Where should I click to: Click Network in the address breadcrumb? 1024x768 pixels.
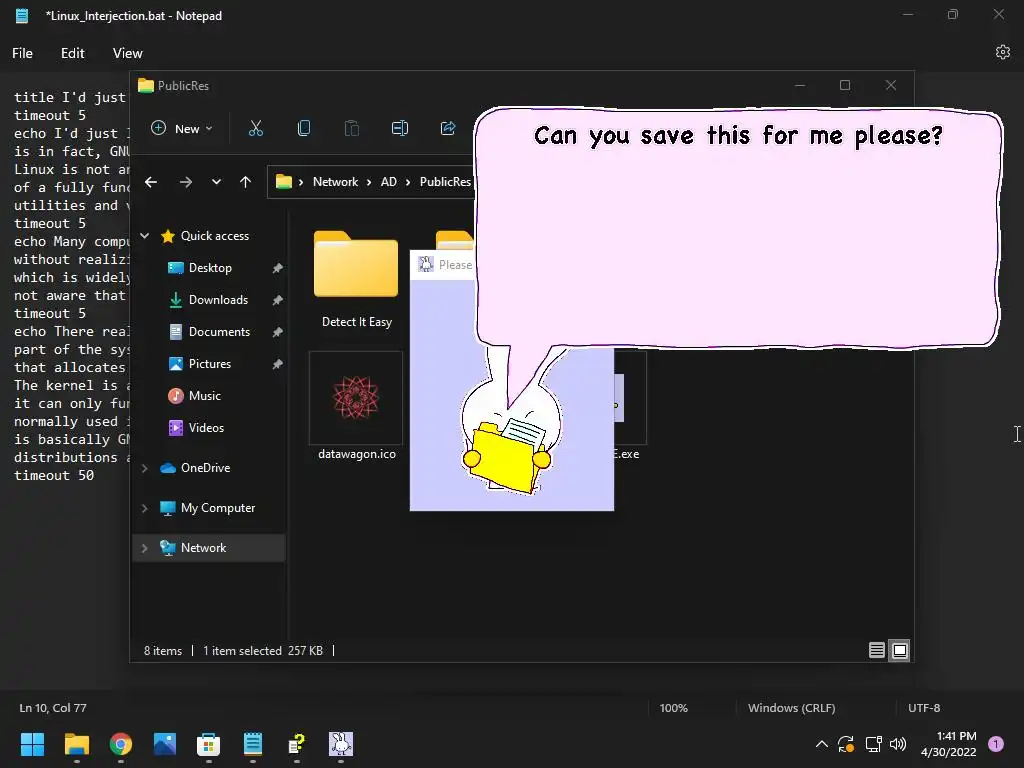coord(335,182)
